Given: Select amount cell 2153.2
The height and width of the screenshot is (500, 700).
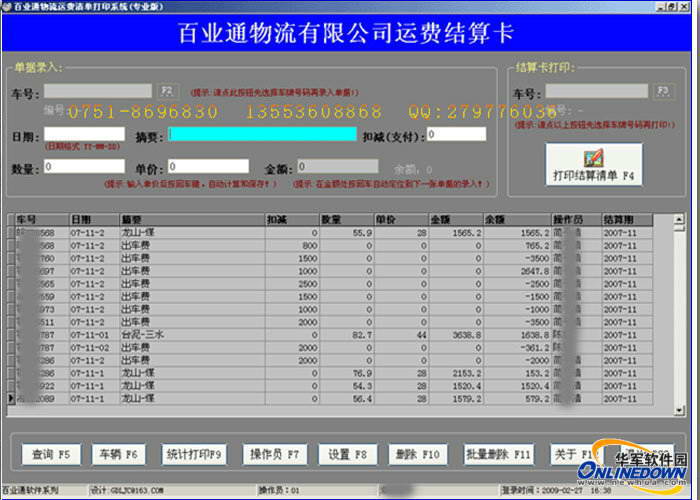Looking at the screenshot, I should pyautogui.click(x=456, y=373).
